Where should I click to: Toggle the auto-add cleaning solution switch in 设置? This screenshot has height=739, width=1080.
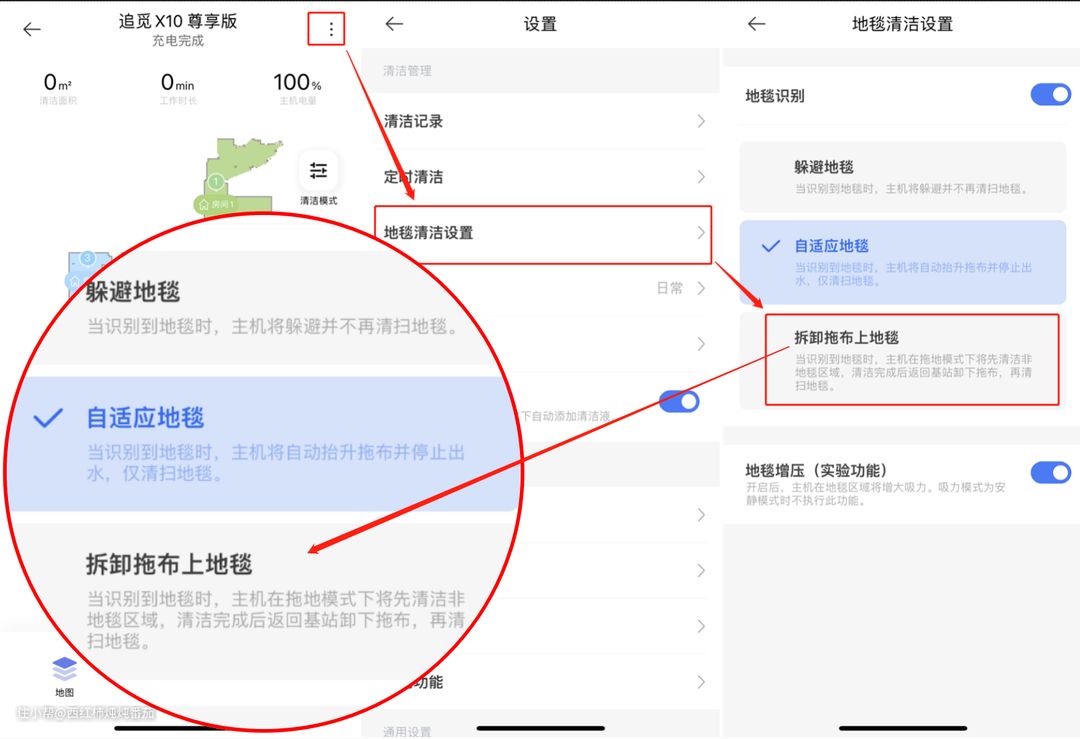(x=680, y=402)
